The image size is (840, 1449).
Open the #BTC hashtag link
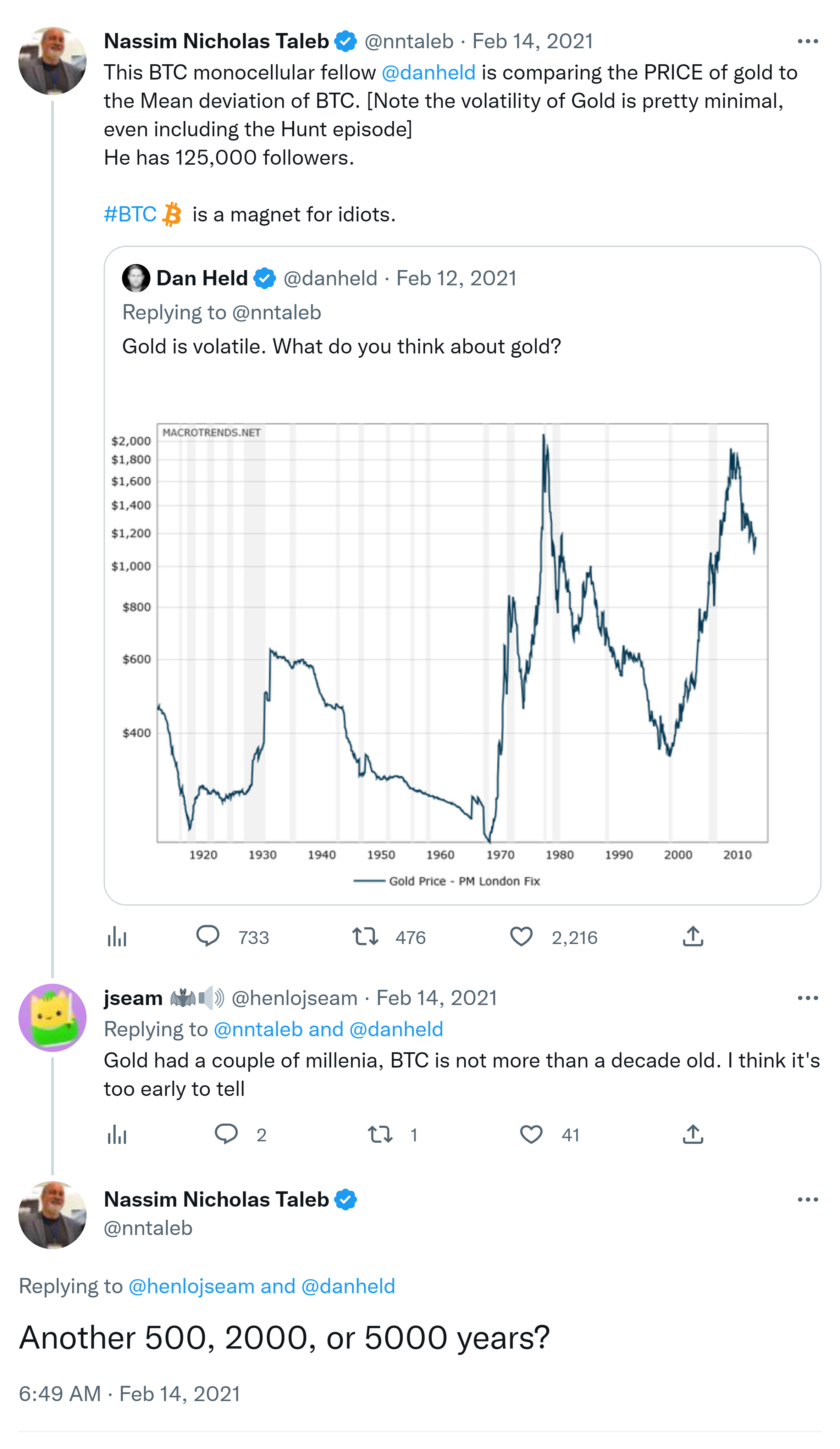click(x=131, y=214)
